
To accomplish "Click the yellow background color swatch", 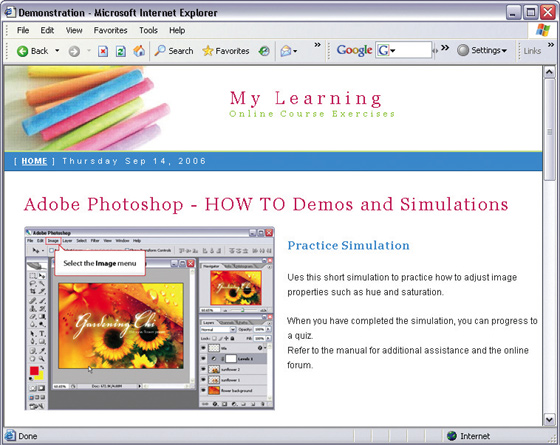I will [42, 378].
